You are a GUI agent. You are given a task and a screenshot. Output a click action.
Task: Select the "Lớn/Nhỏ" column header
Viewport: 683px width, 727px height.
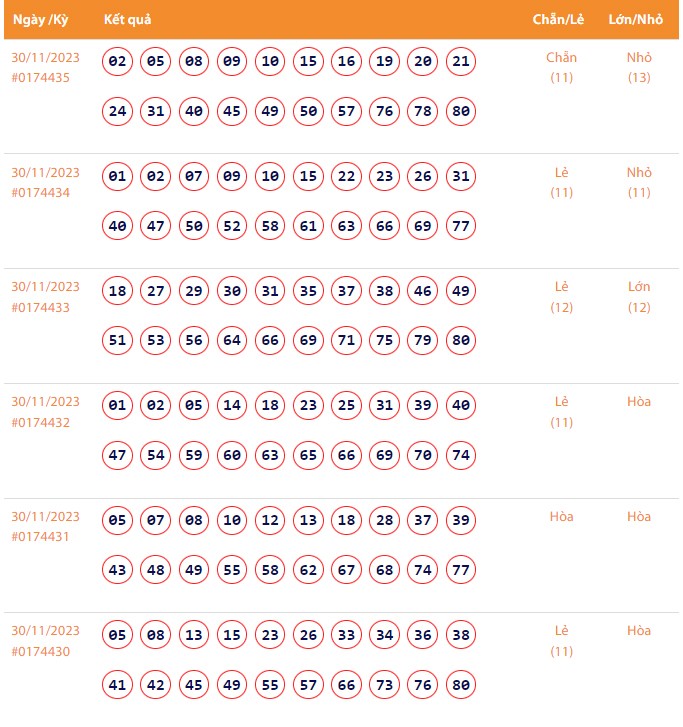pyautogui.click(x=636, y=20)
